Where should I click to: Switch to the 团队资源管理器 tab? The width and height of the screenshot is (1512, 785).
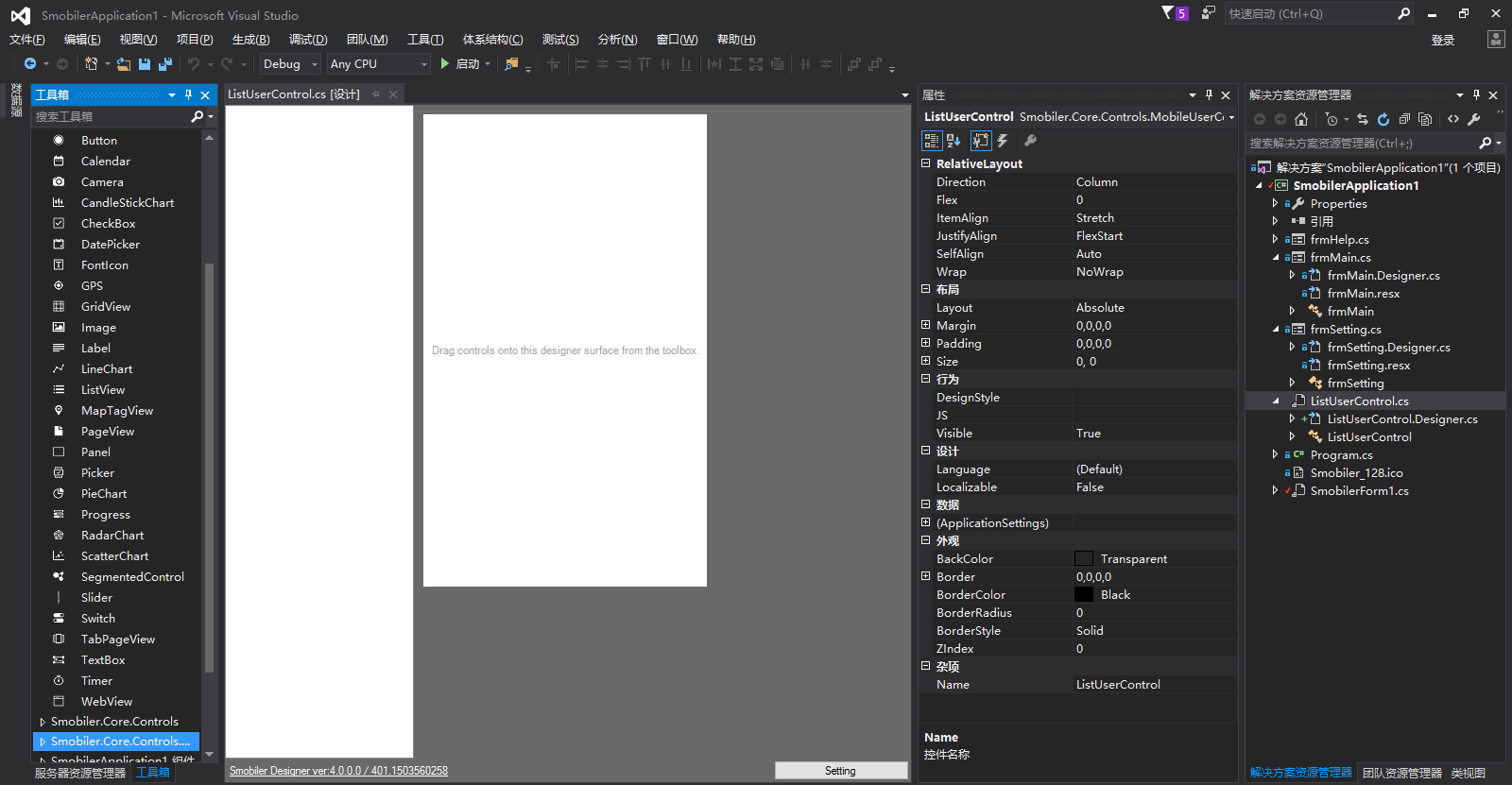click(1402, 773)
